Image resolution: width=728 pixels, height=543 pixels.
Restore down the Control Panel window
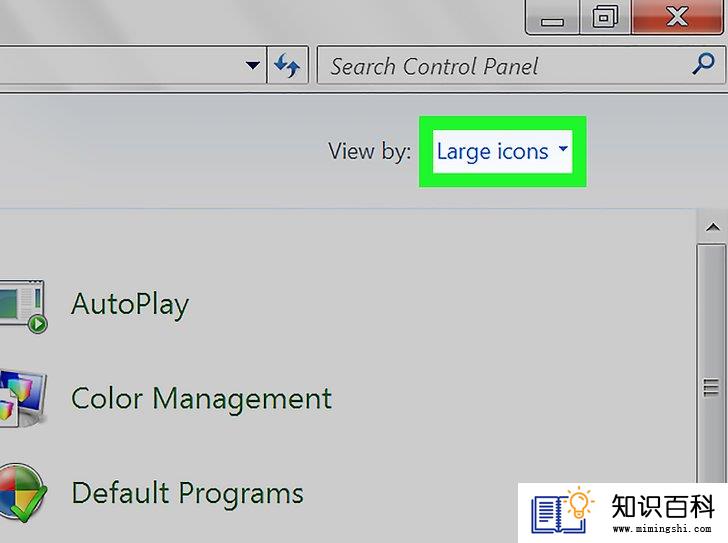[x=605, y=18]
